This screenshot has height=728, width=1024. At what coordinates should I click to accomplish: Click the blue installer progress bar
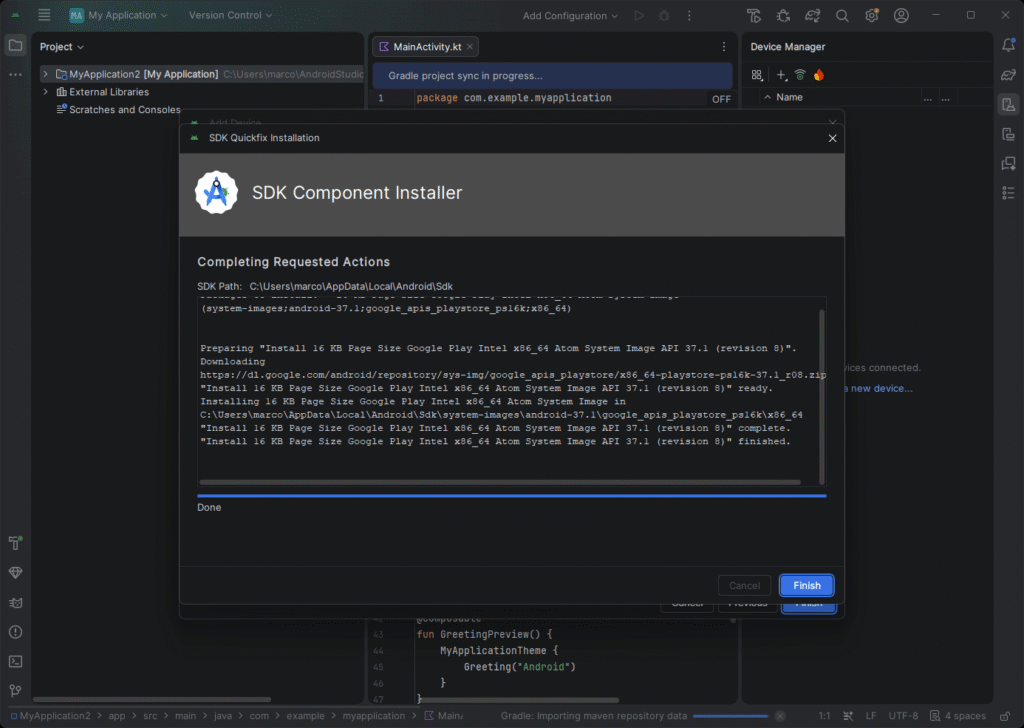coord(511,496)
